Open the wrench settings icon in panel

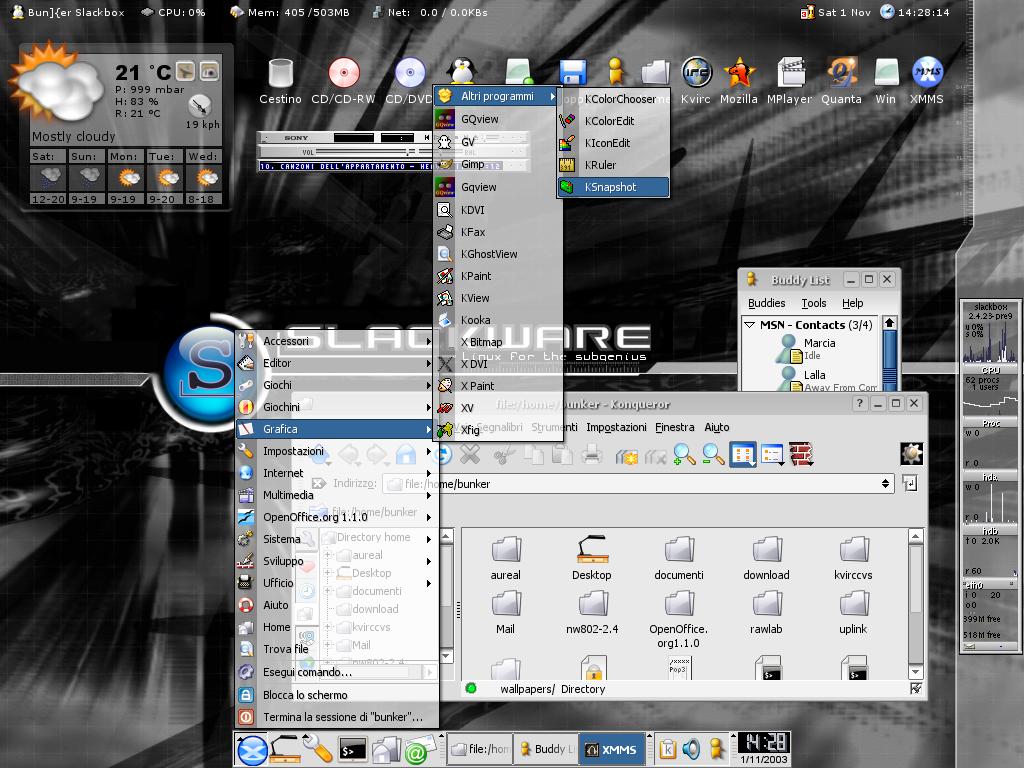pyautogui.click(x=318, y=750)
